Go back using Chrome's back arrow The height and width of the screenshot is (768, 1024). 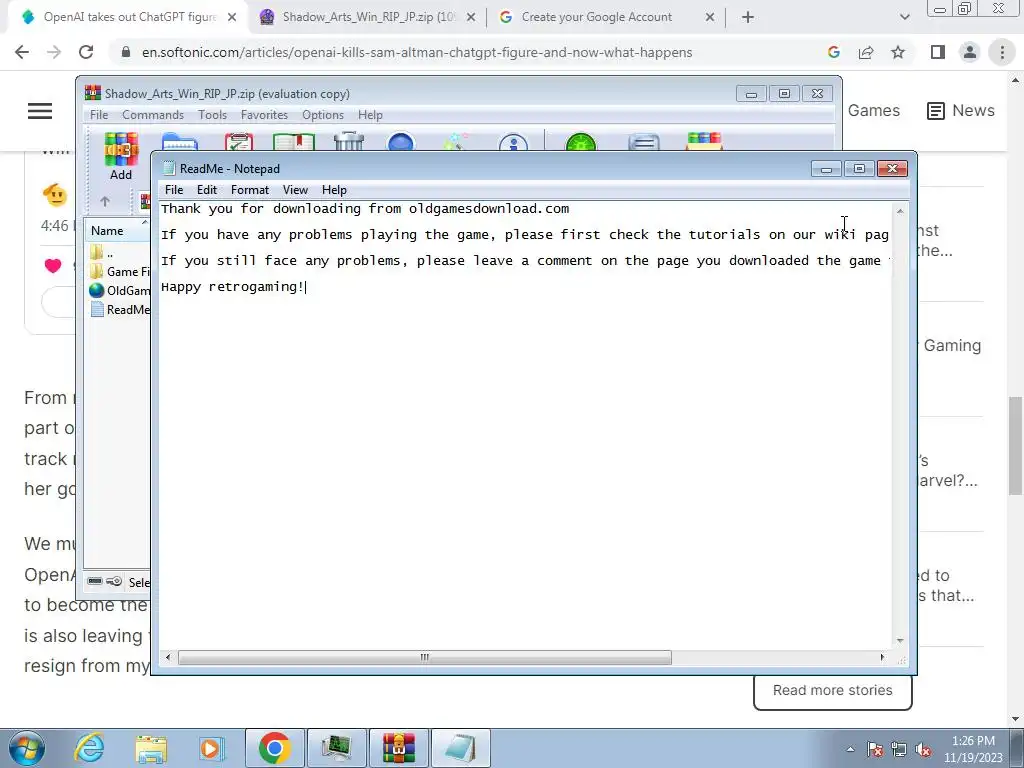22,52
